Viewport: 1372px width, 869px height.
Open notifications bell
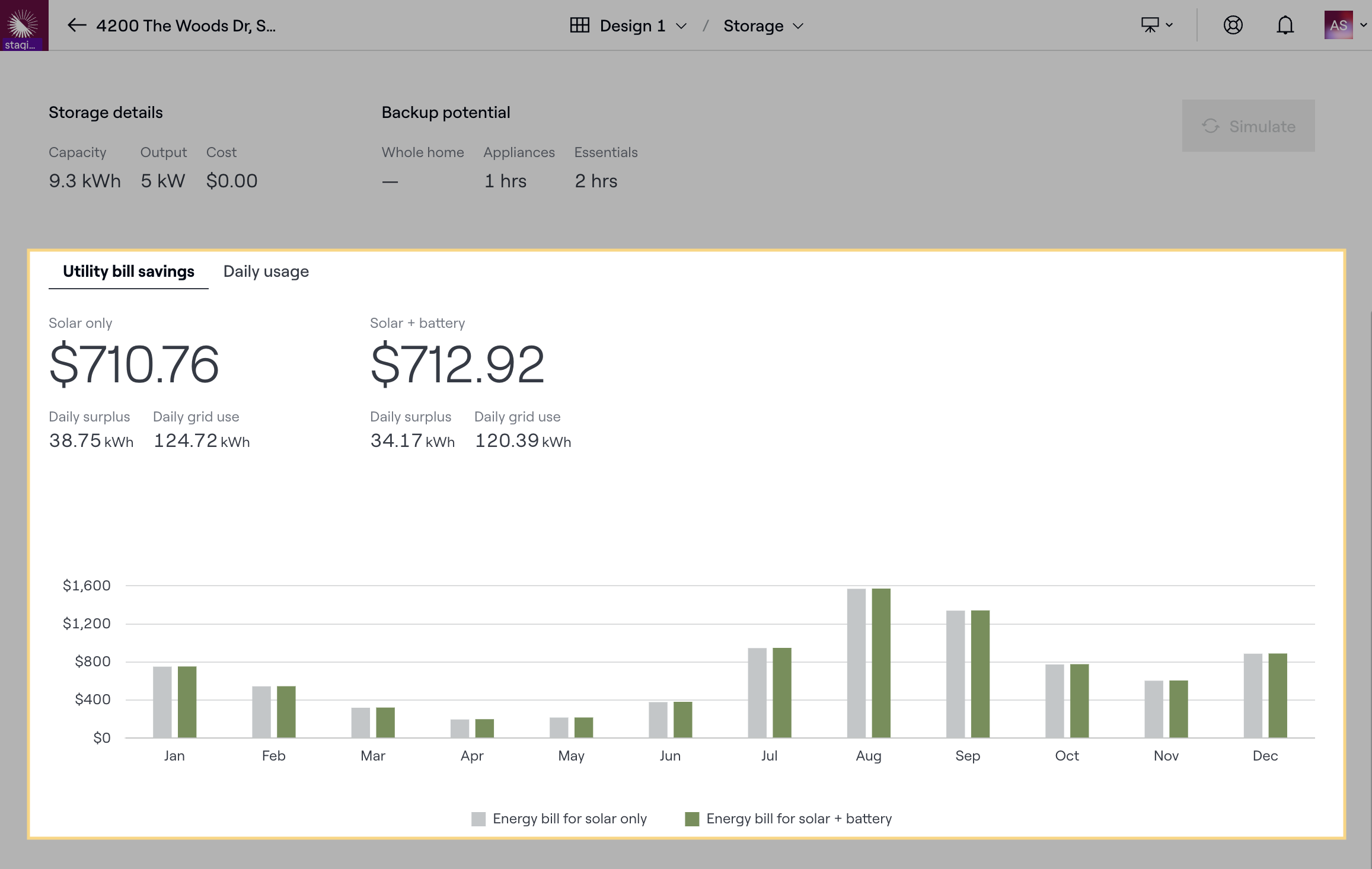pos(1285,25)
